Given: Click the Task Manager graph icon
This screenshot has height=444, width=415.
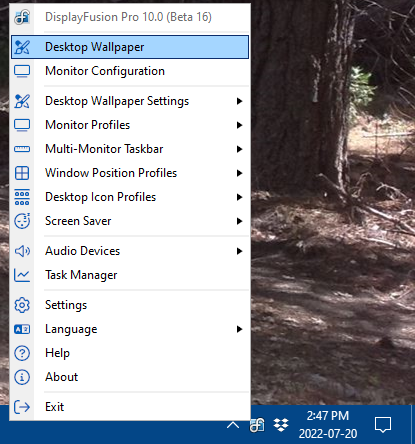Looking at the screenshot, I should (22, 275).
